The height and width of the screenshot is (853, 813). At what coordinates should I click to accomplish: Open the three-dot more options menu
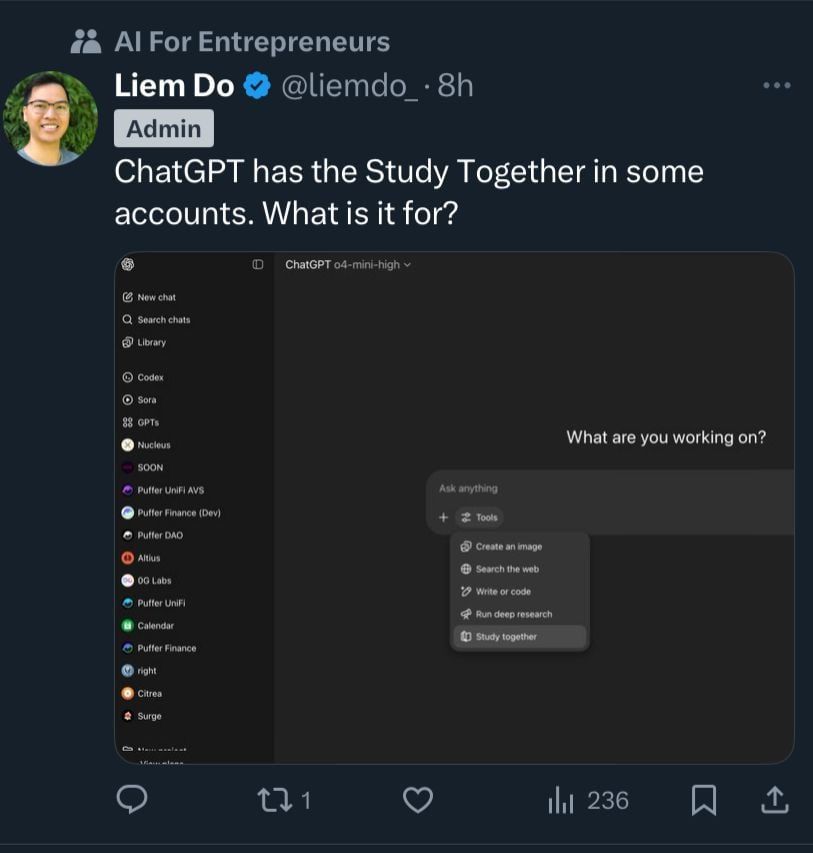pyautogui.click(x=776, y=86)
